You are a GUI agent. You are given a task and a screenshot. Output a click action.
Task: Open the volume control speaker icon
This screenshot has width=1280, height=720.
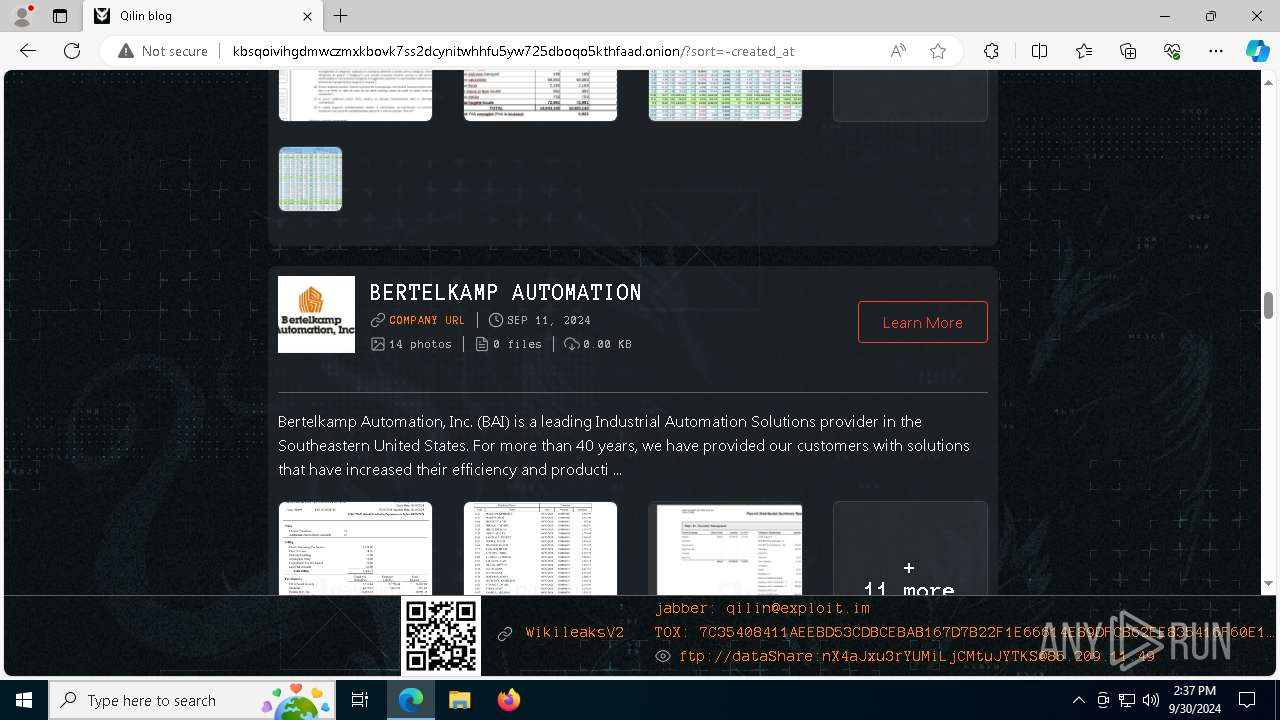[x=1150, y=700]
